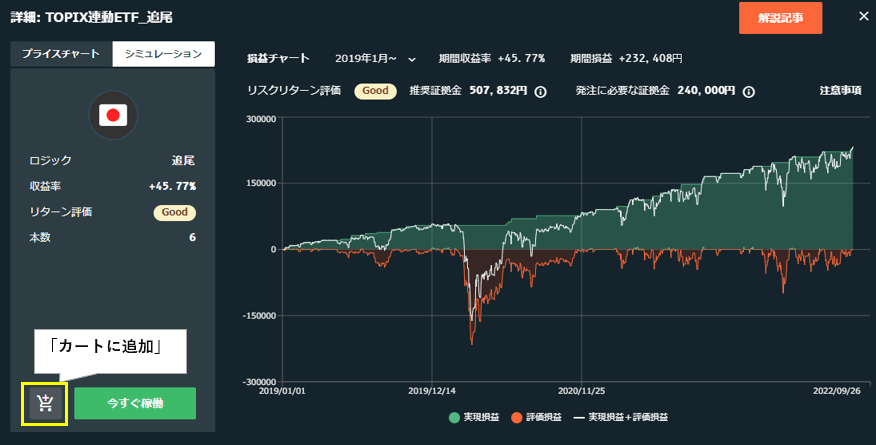Add strategy to cart icon
Viewport: 876px width, 445px height.
tap(45, 403)
